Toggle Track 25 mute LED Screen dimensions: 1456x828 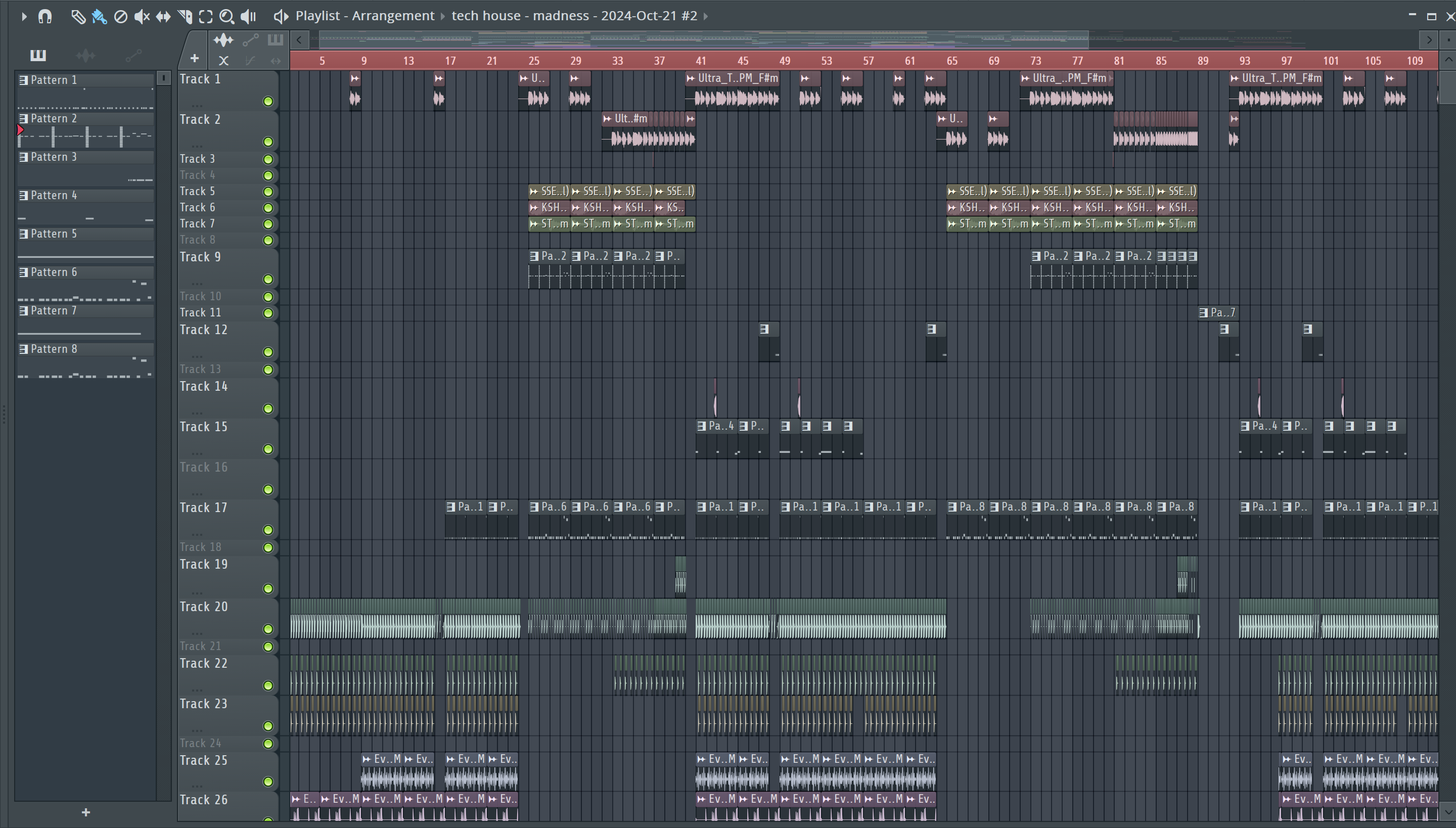pyautogui.click(x=268, y=782)
